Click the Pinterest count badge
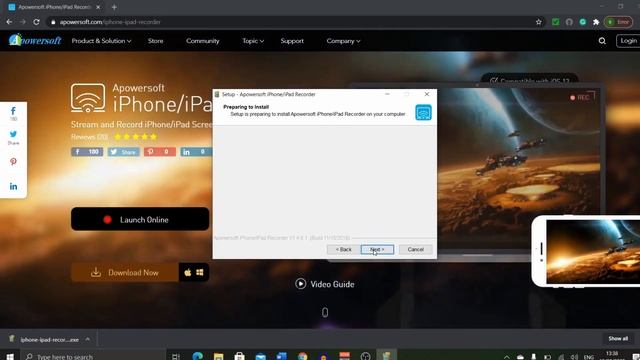640x360 pixels. pyautogui.click(x=160, y=152)
